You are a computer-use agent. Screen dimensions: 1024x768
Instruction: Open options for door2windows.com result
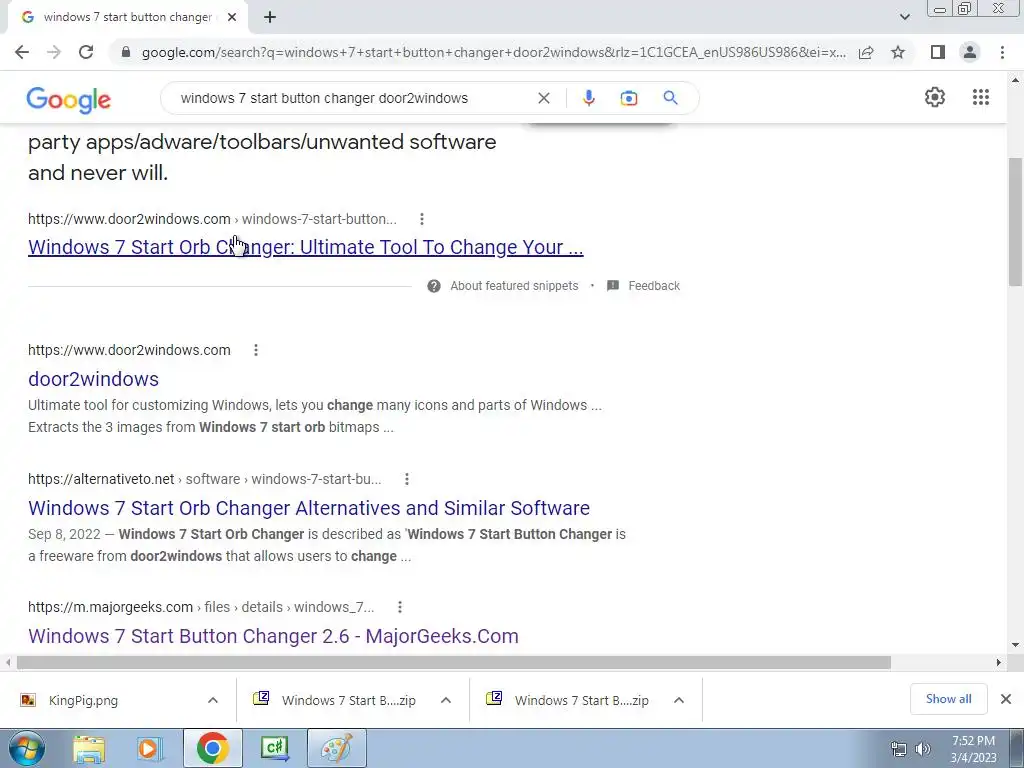click(256, 350)
